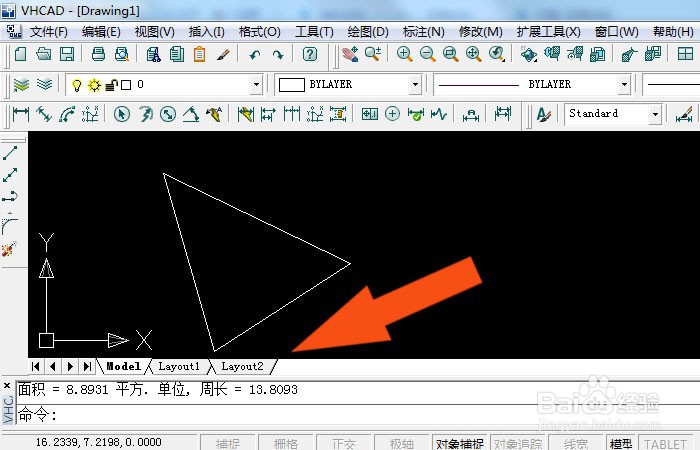Activate the Pan hand tool
This screenshot has width=700, height=450.
pos(350,54)
